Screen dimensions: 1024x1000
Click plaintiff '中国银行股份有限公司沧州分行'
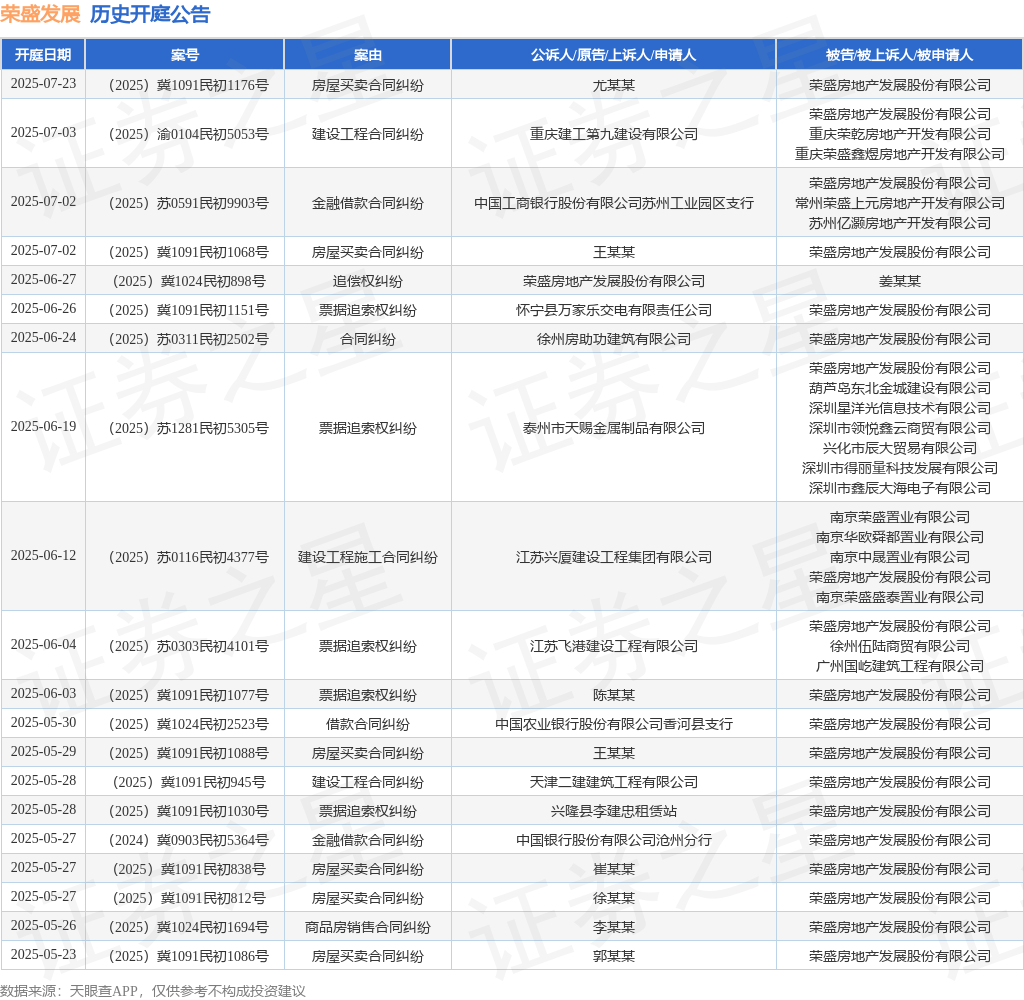613,840
